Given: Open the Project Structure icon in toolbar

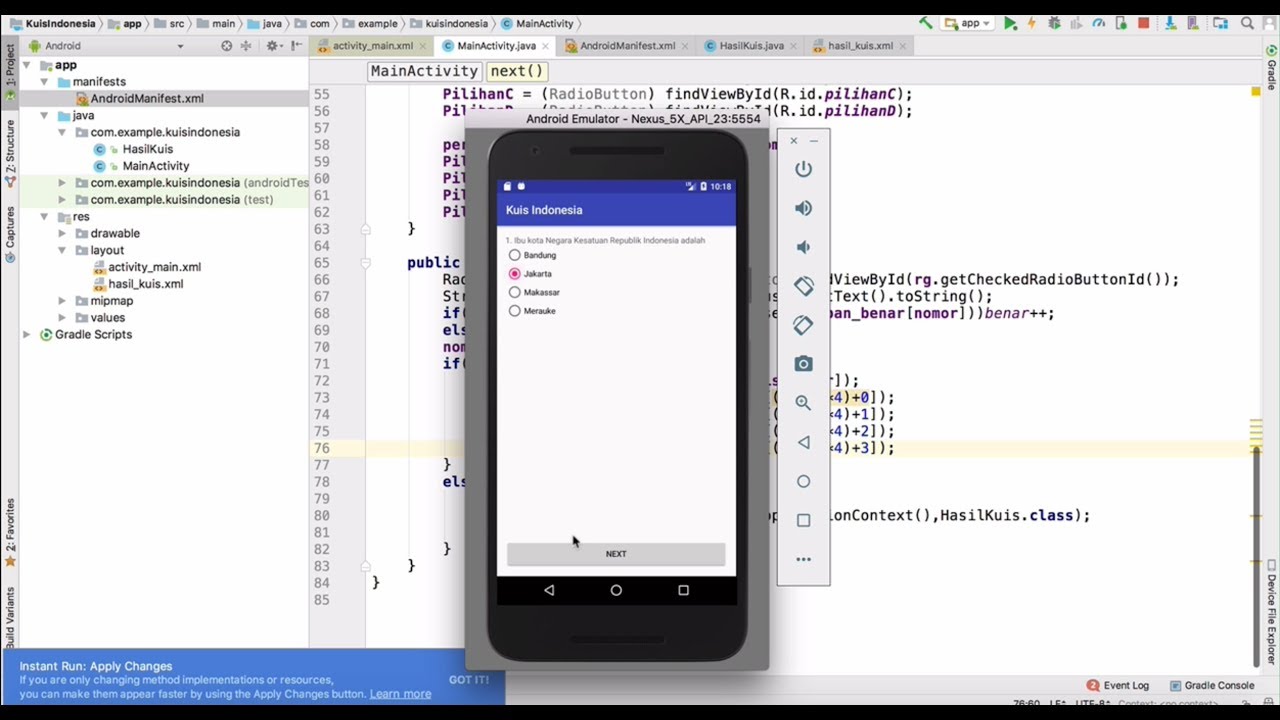Looking at the screenshot, I should (x=1221, y=23).
